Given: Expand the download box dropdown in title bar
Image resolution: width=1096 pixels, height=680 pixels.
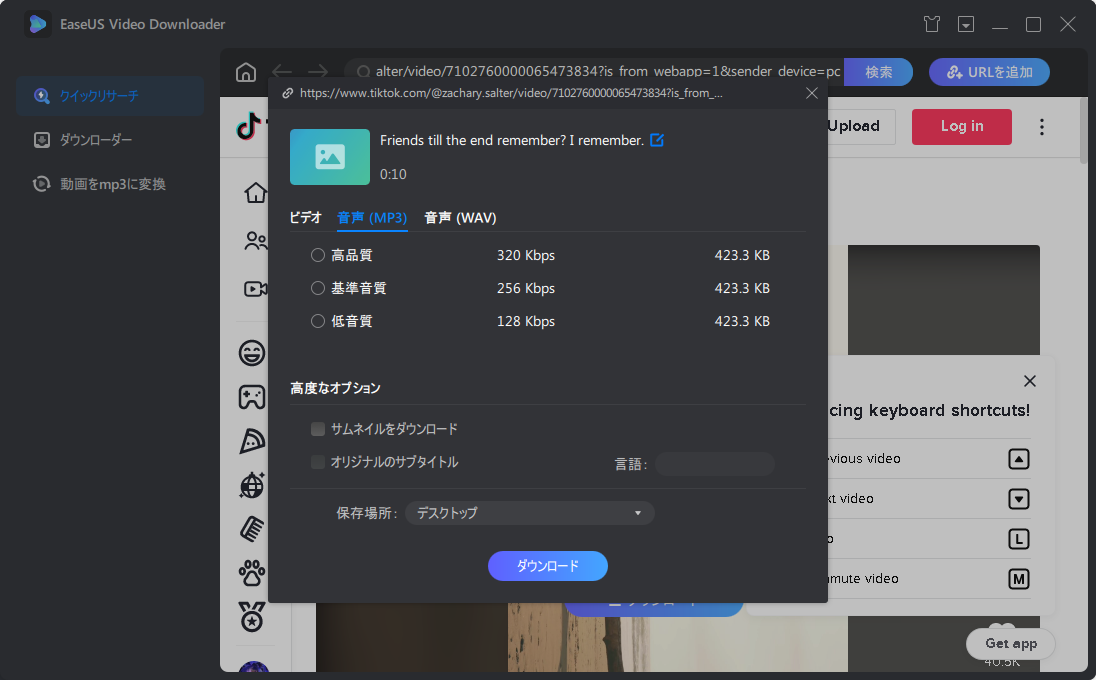Looking at the screenshot, I should pyautogui.click(x=966, y=23).
